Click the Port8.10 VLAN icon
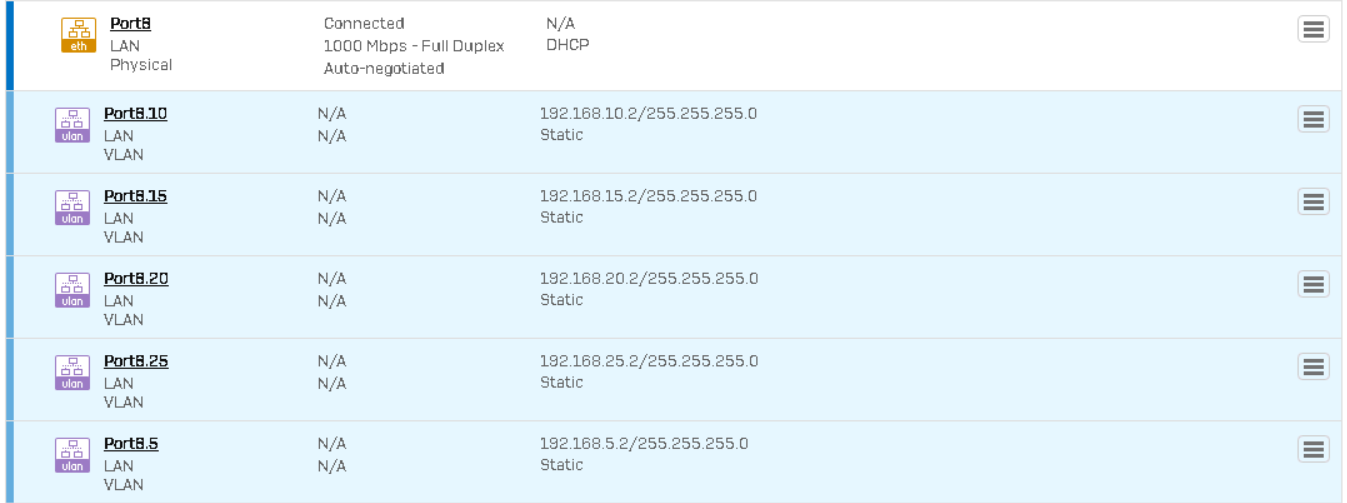 pyautogui.click(x=72, y=125)
